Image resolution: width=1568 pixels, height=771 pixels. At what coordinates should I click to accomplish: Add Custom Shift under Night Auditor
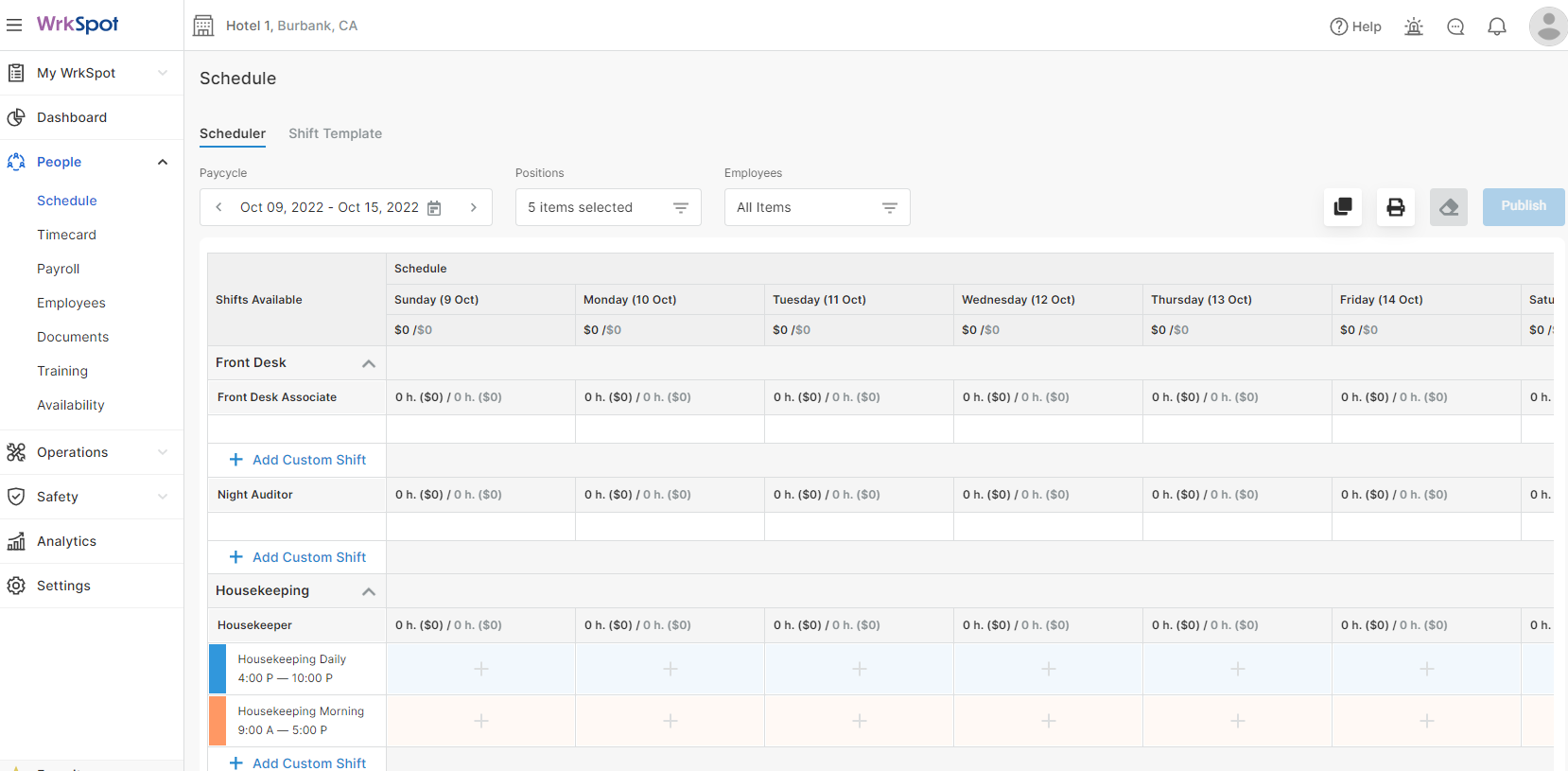(x=298, y=557)
